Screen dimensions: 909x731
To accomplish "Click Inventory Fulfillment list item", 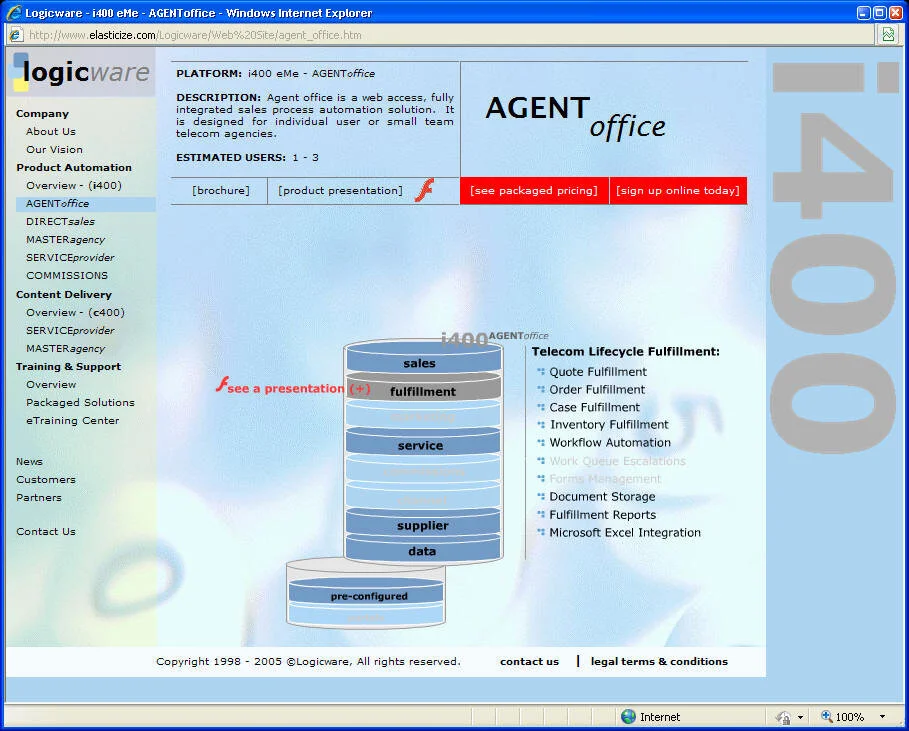I will (x=609, y=425).
